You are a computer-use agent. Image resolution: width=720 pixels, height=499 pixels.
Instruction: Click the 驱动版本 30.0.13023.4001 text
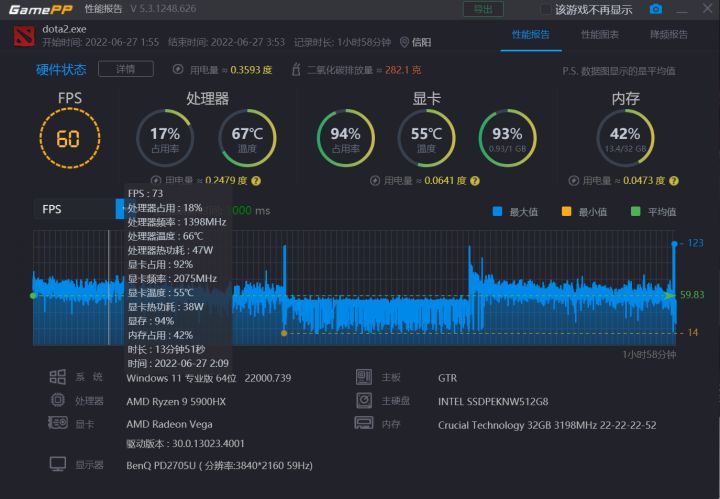(186, 444)
